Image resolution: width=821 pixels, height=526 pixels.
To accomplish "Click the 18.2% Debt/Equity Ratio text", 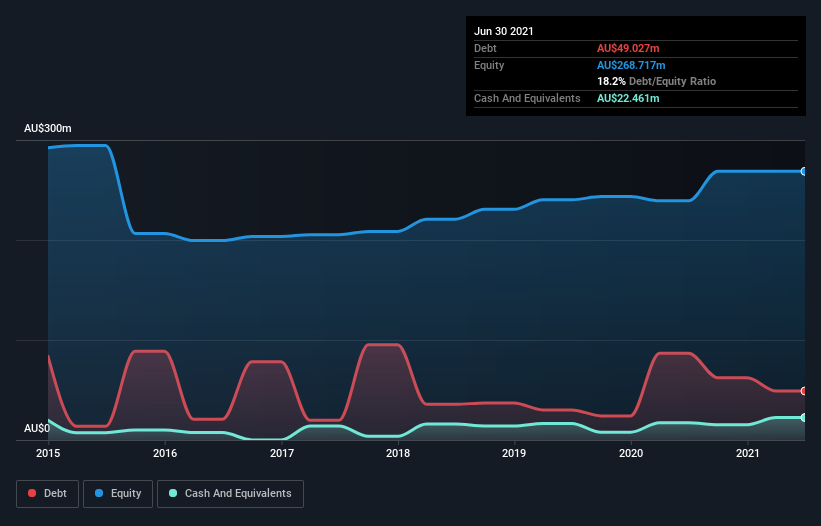I will (x=657, y=81).
